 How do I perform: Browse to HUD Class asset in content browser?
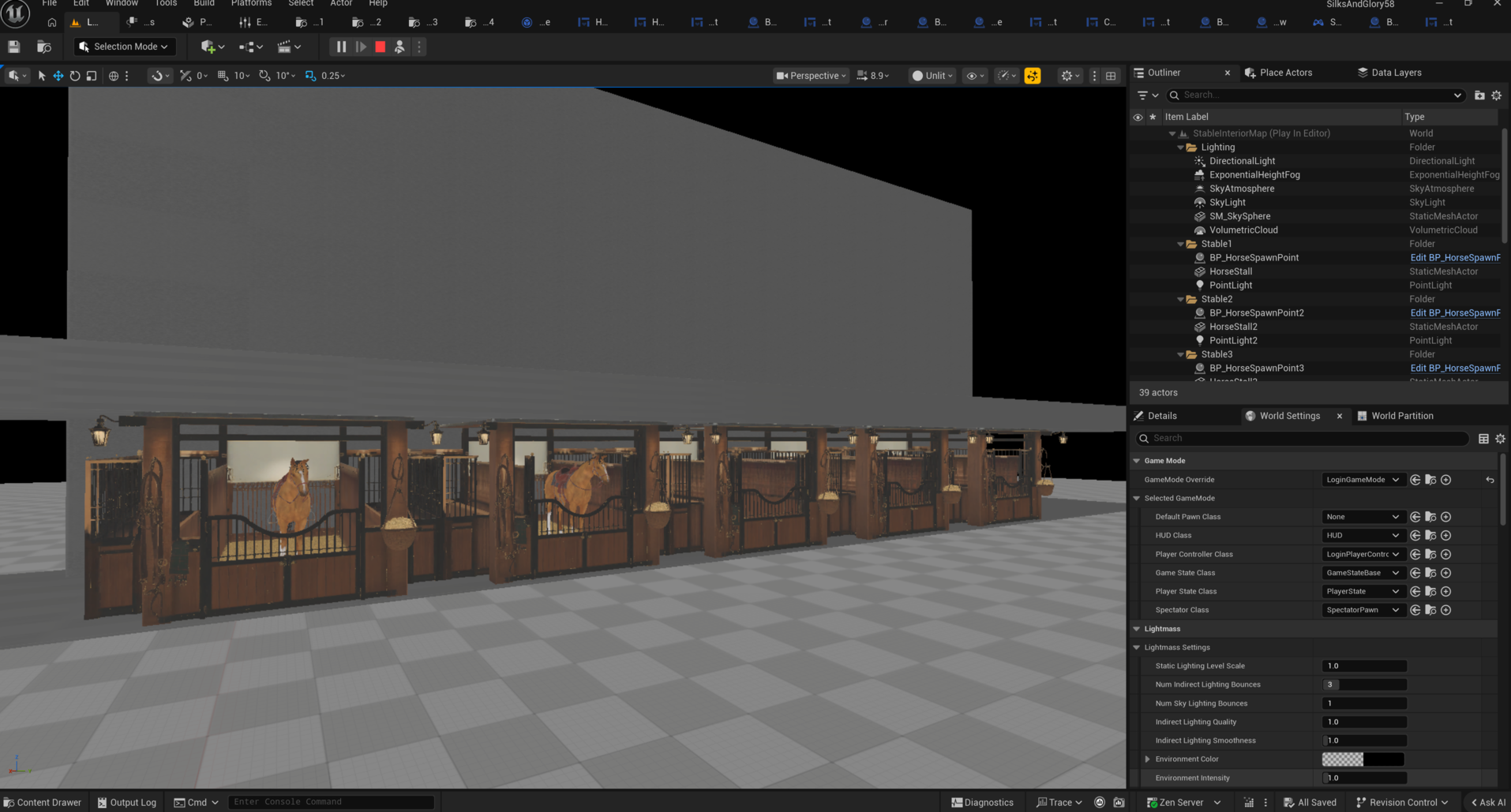pos(1430,536)
